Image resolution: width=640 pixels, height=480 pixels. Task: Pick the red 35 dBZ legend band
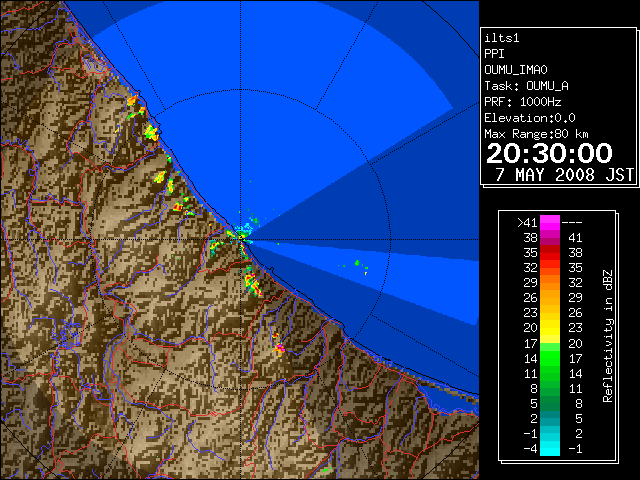coord(550,253)
